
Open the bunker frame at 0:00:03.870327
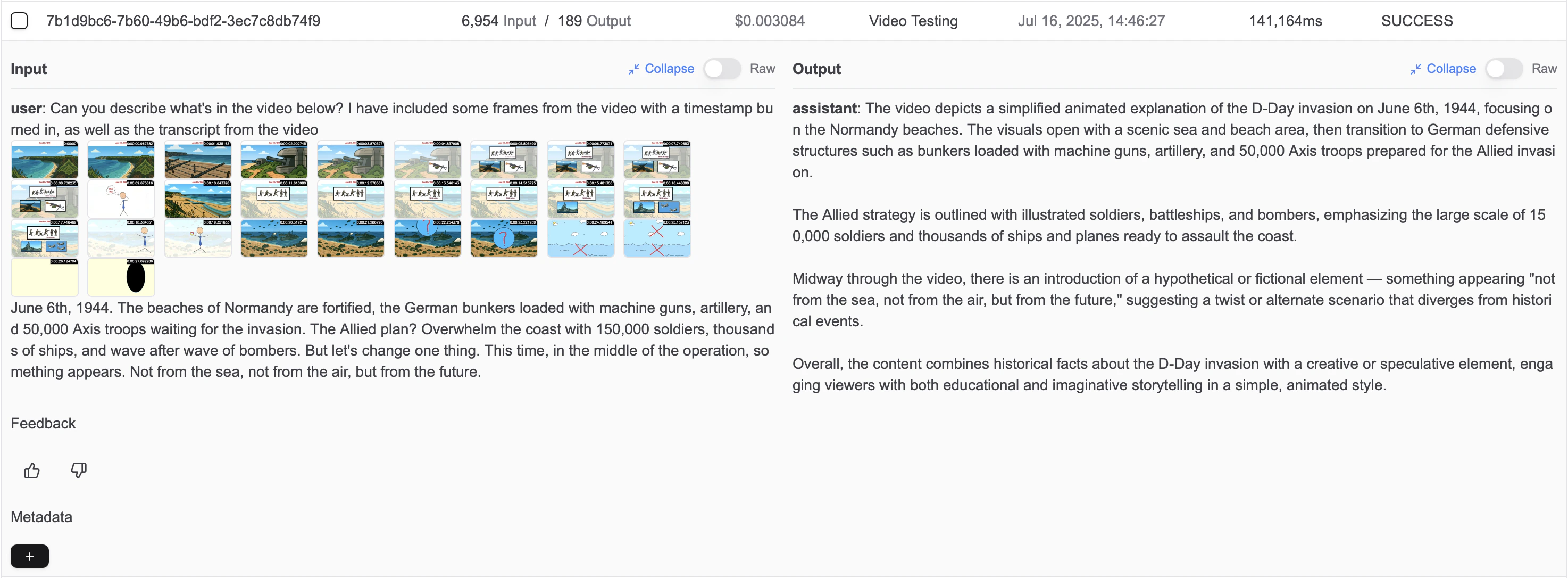pos(351,160)
